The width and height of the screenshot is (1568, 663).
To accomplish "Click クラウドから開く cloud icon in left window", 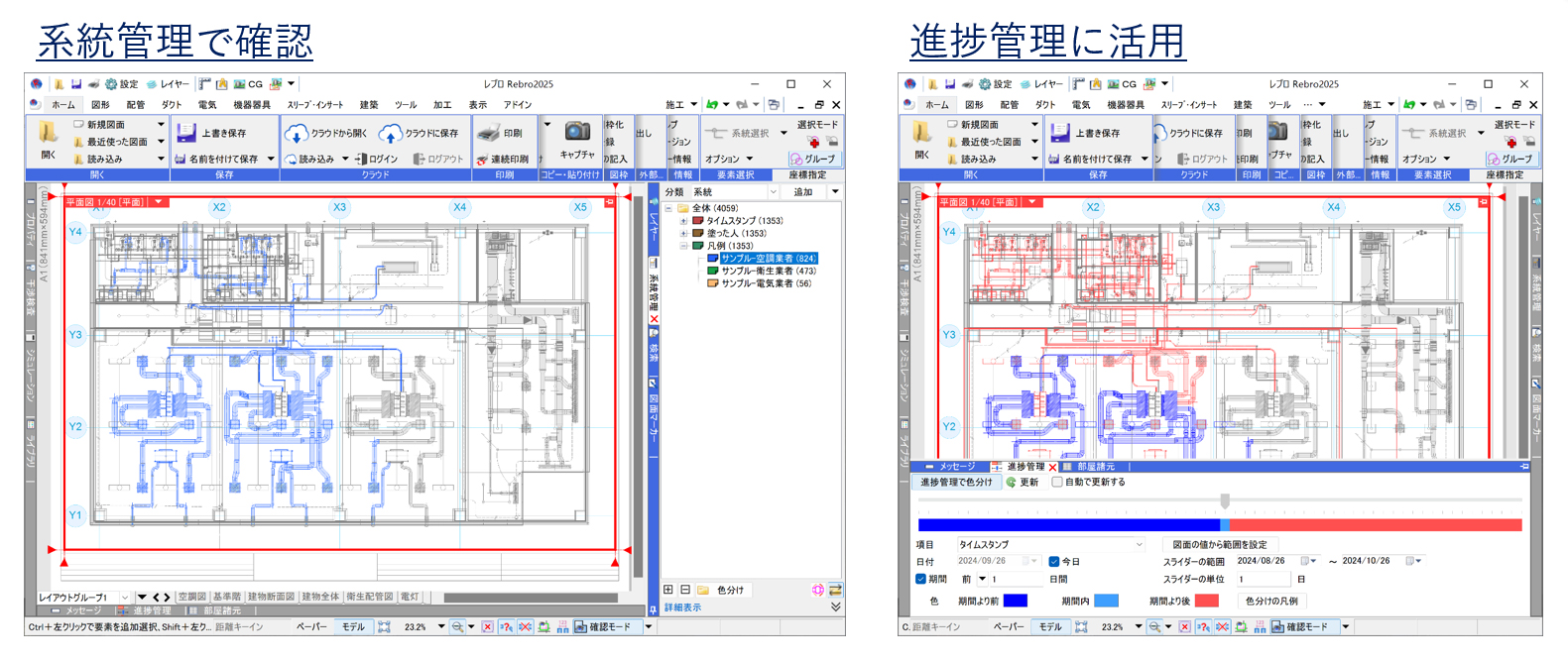I will 297,134.
